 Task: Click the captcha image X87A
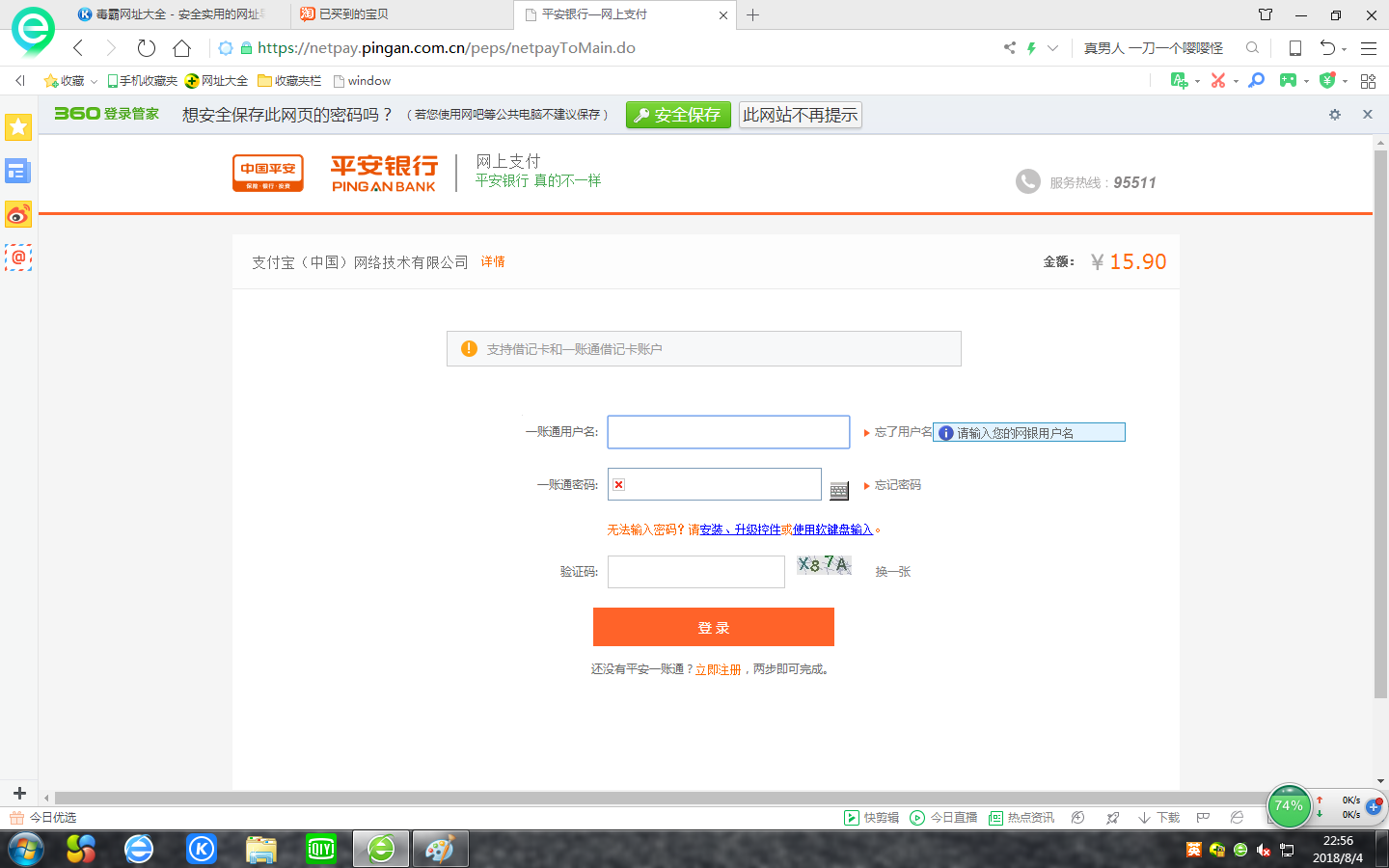pyautogui.click(x=825, y=565)
